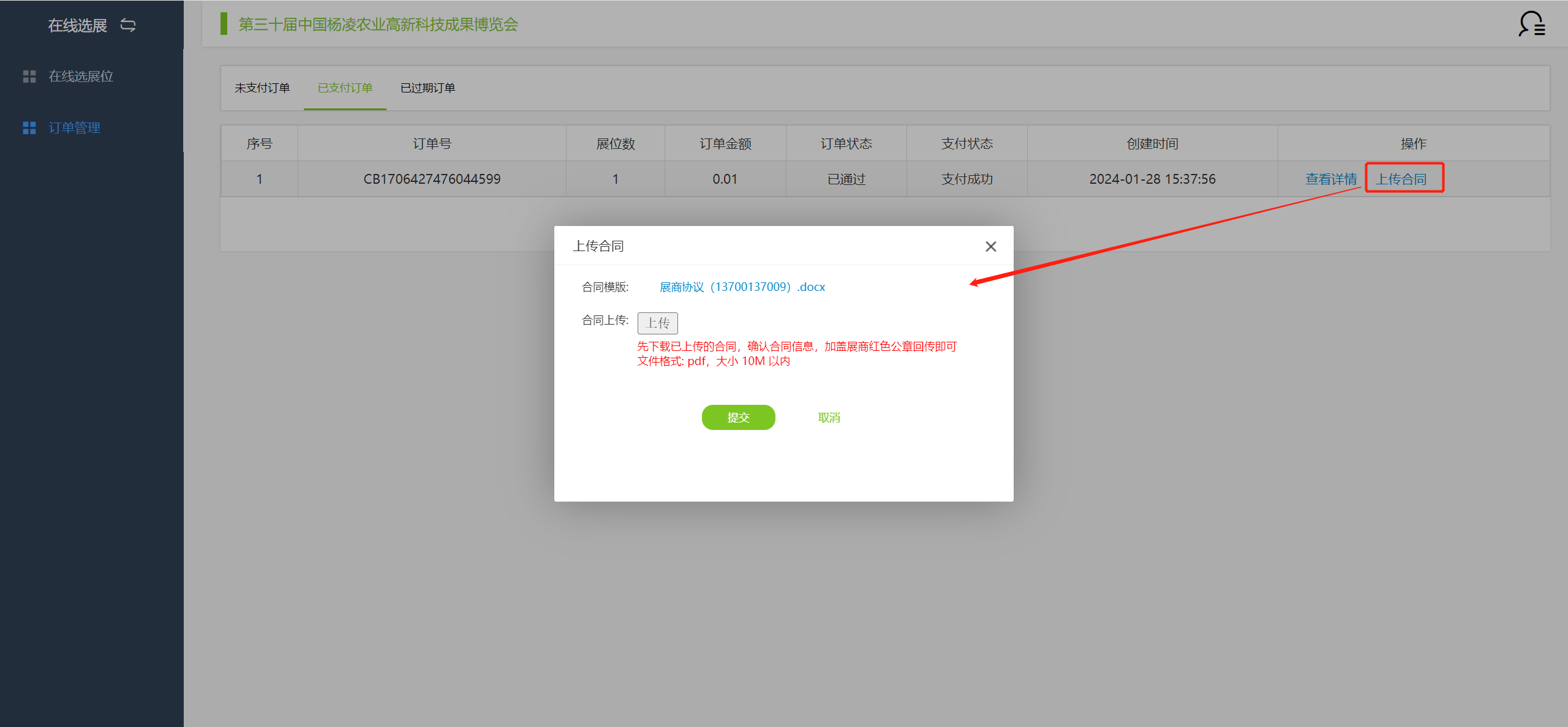
Task: Switch to the 已过期订单 tab
Action: tap(428, 88)
